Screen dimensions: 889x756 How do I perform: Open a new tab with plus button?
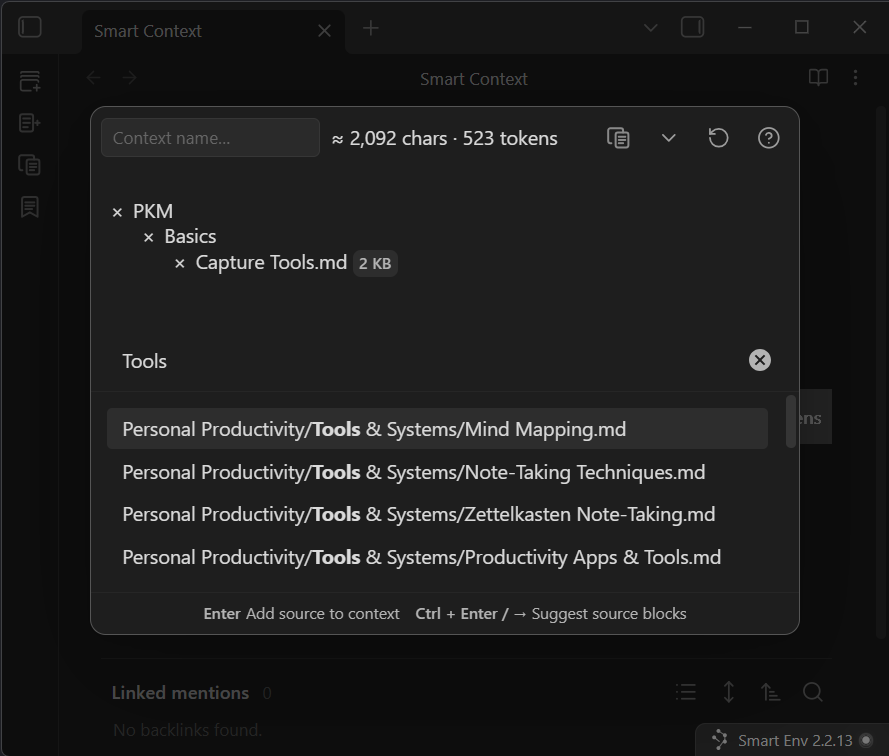point(370,28)
